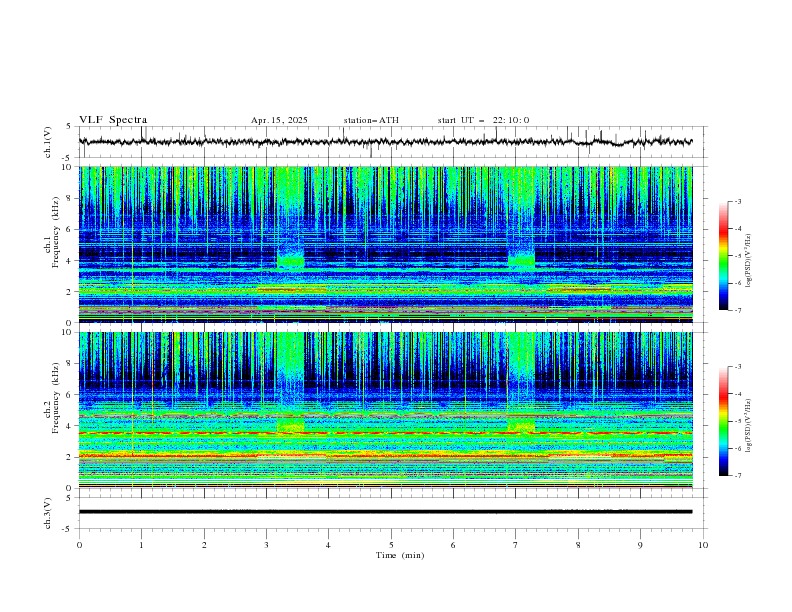
Task: Select the date text "Apr. 15, 2025"
Action: point(279,120)
